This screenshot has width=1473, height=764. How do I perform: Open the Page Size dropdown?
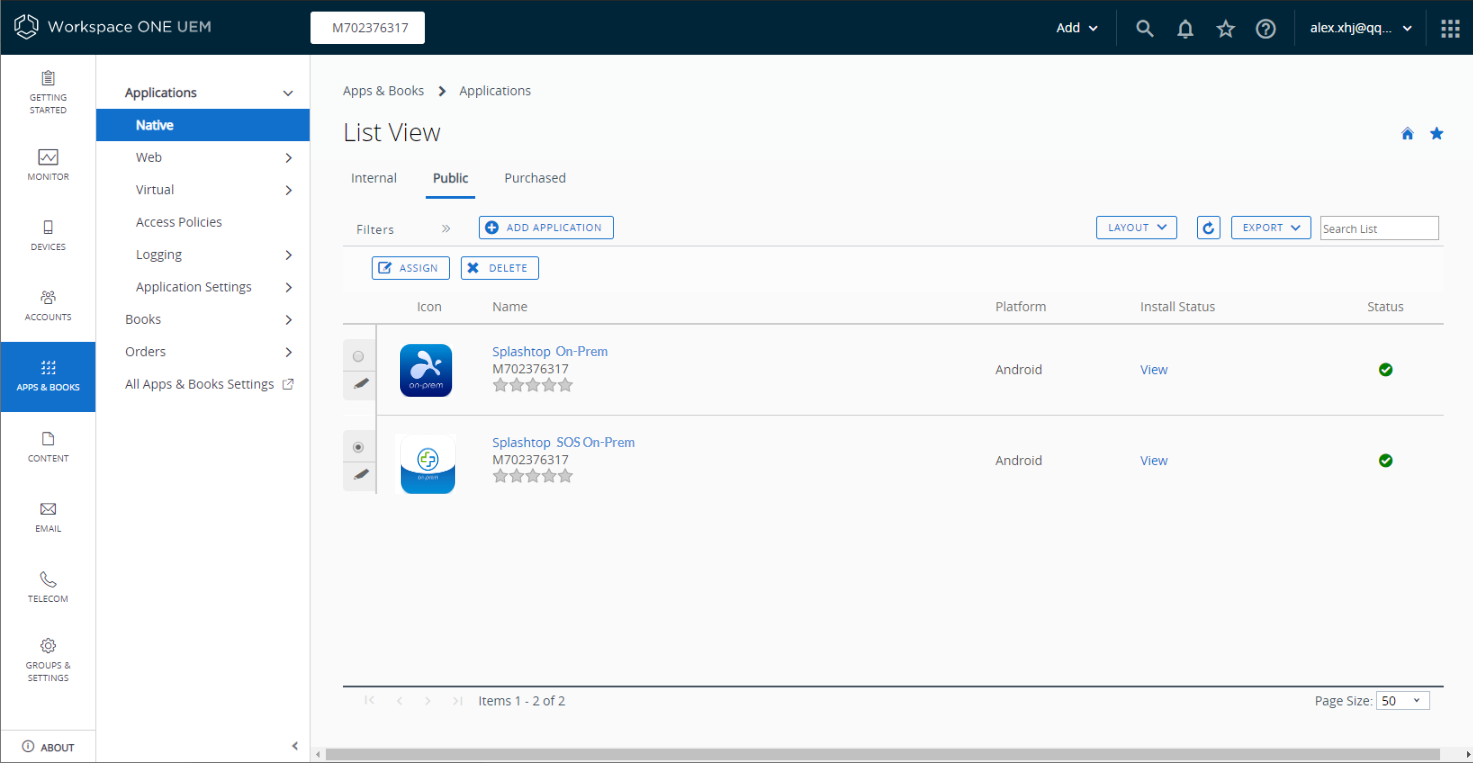[1403, 701]
